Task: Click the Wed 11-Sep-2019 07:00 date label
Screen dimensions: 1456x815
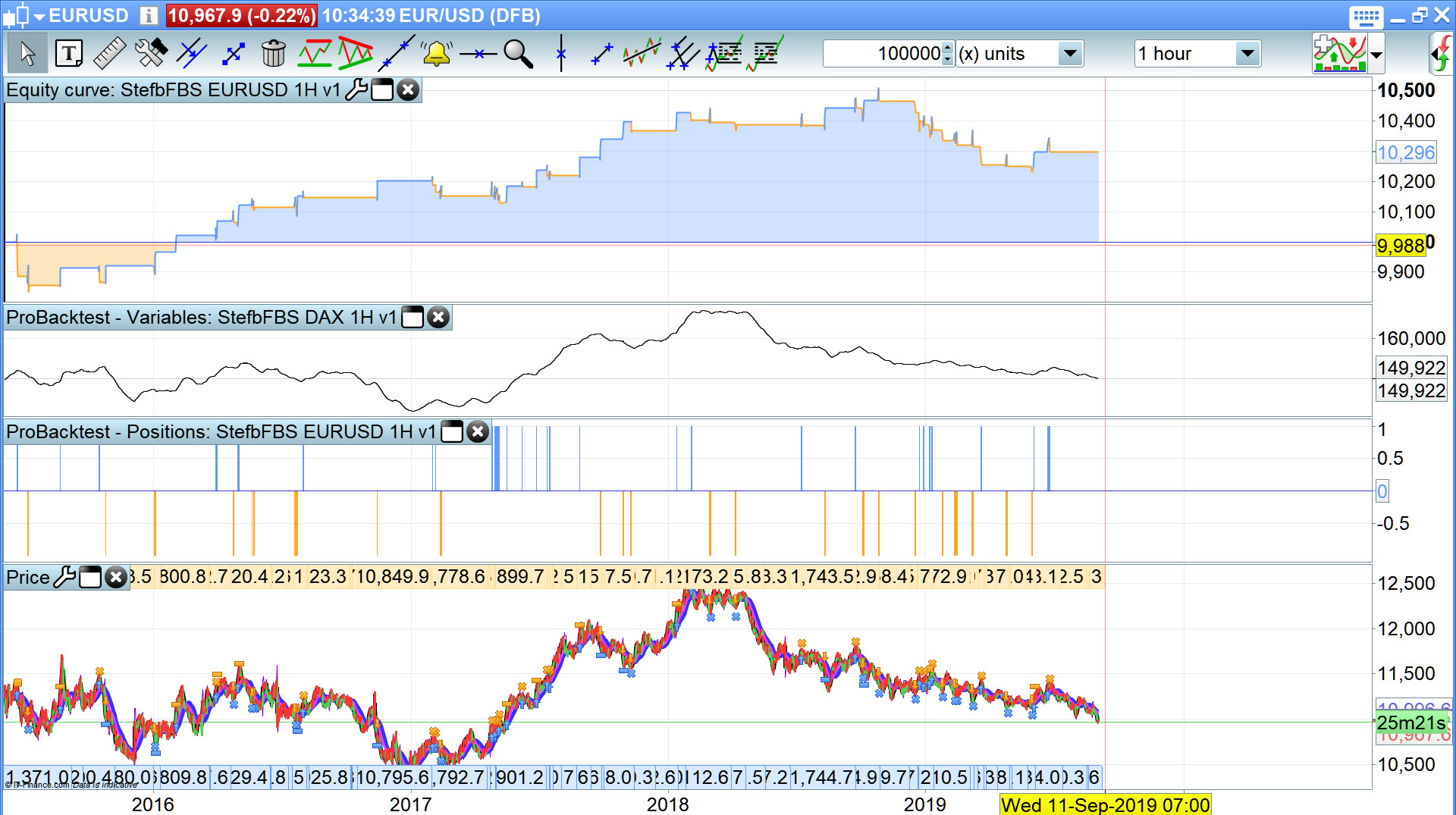Action: [x=1106, y=804]
